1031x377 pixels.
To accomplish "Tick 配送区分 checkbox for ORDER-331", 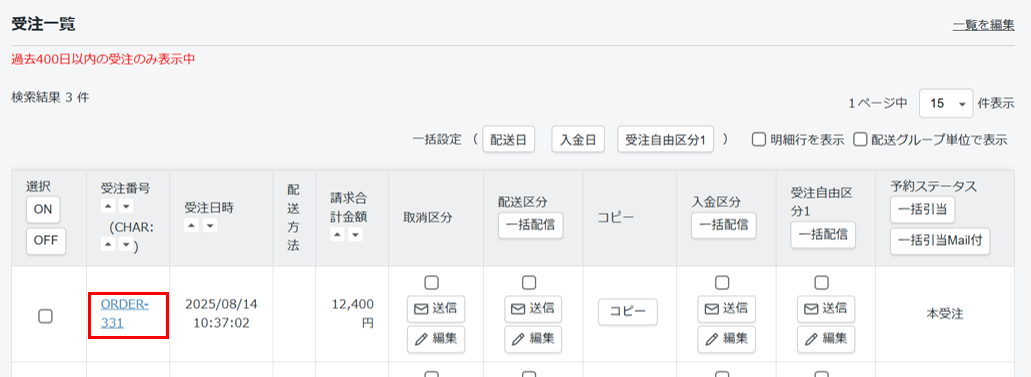I will 529,283.
